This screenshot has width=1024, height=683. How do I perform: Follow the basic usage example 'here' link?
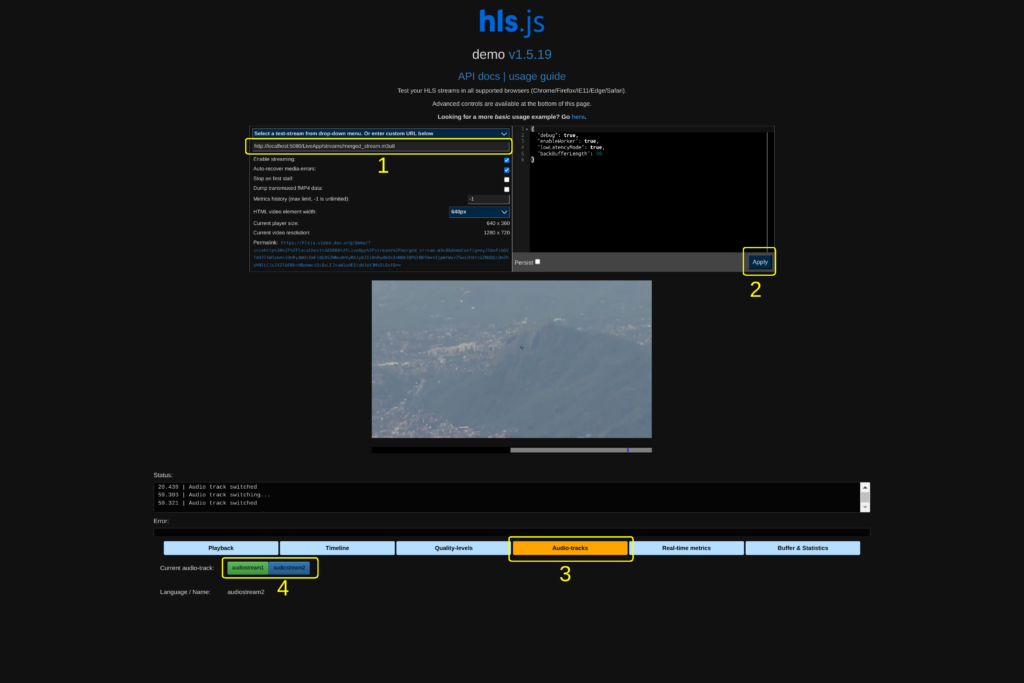578,117
